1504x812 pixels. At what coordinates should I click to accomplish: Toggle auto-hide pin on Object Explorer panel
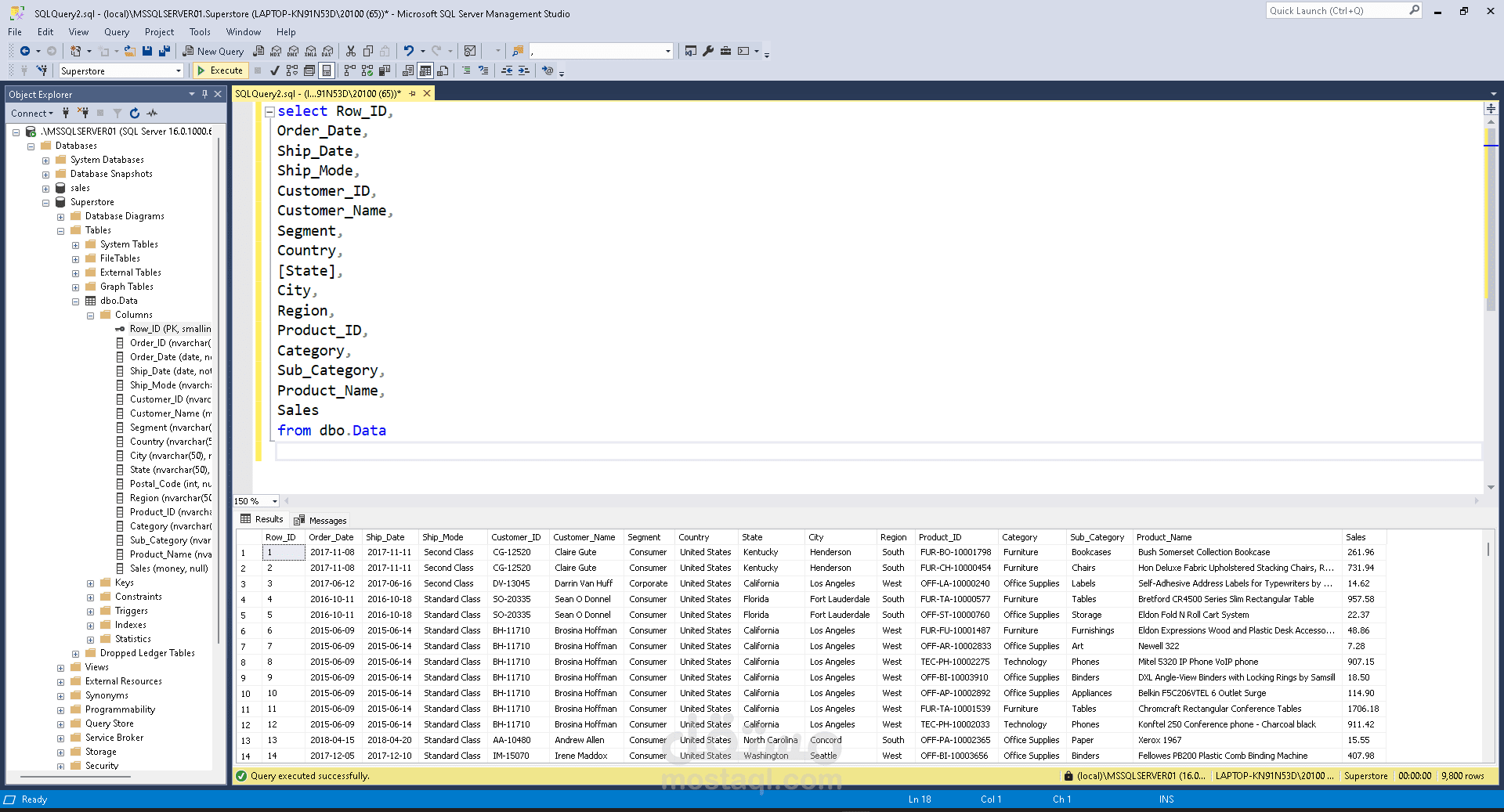(204, 94)
